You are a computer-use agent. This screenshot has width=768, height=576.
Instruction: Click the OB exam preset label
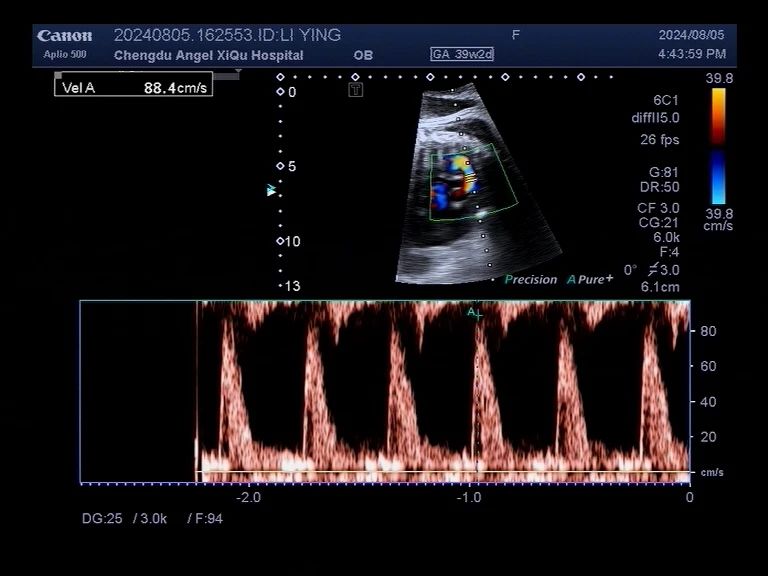point(363,55)
